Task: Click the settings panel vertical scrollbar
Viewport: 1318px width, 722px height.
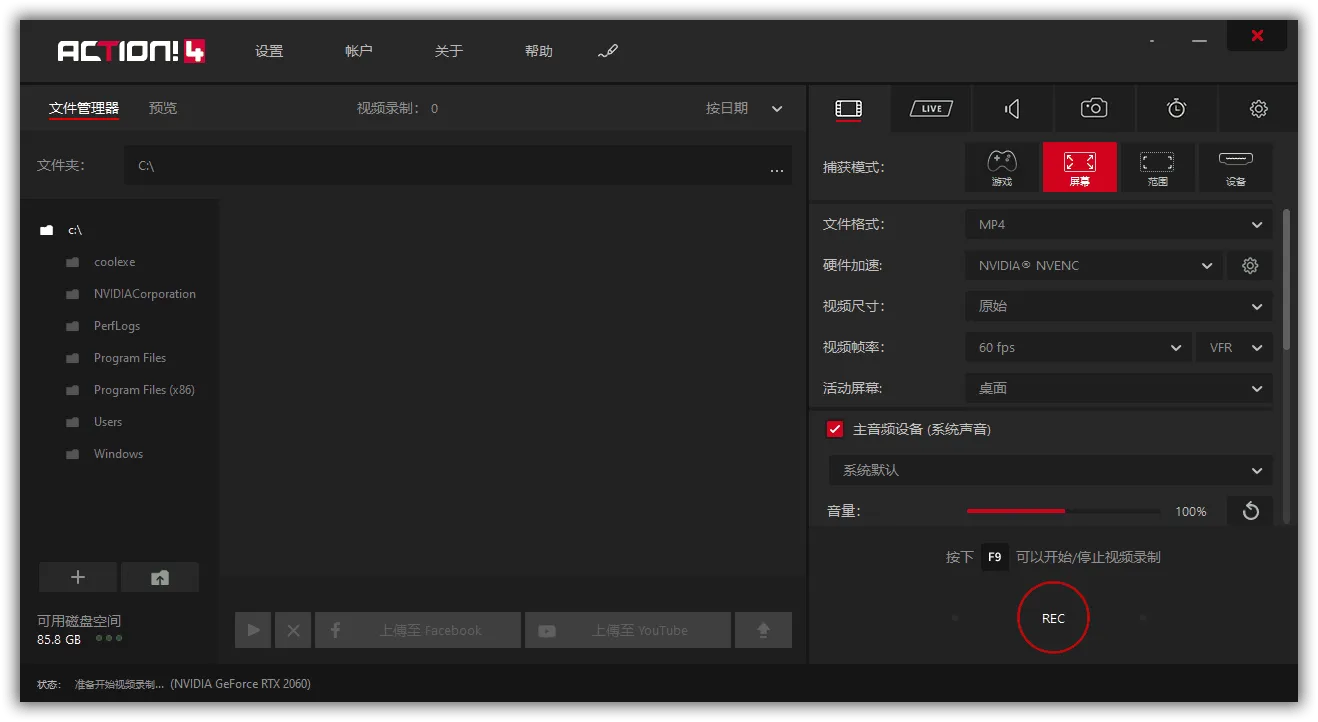Action: [1286, 280]
